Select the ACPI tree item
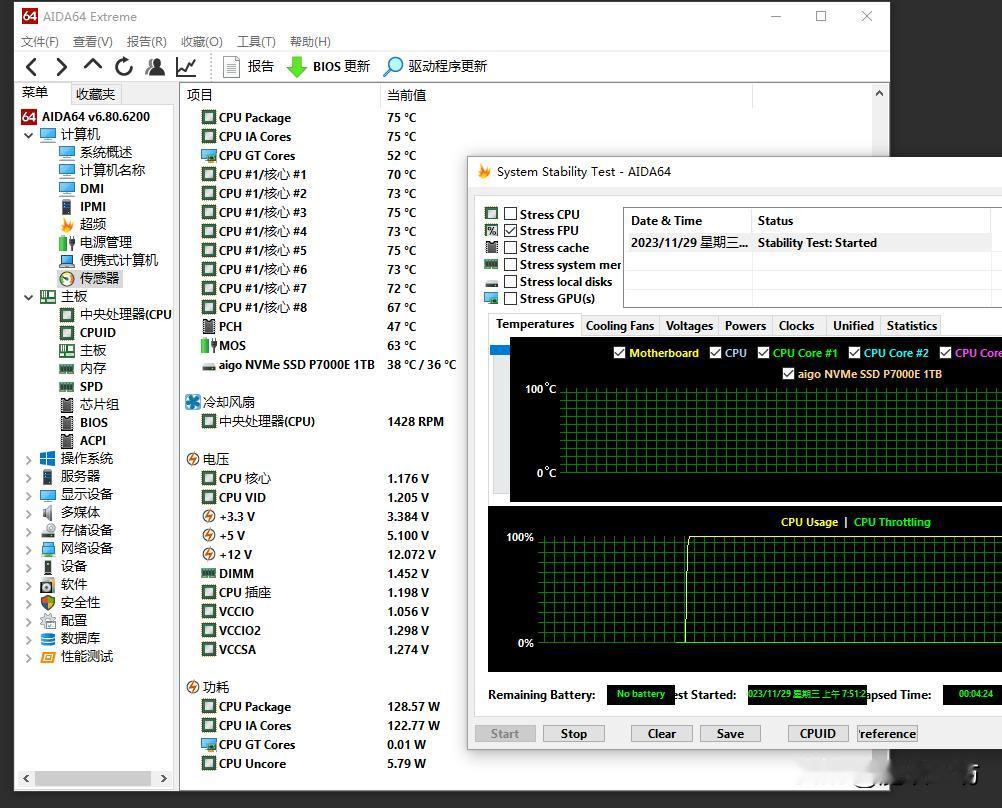The height and width of the screenshot is (808, 1002). point(83,440)
